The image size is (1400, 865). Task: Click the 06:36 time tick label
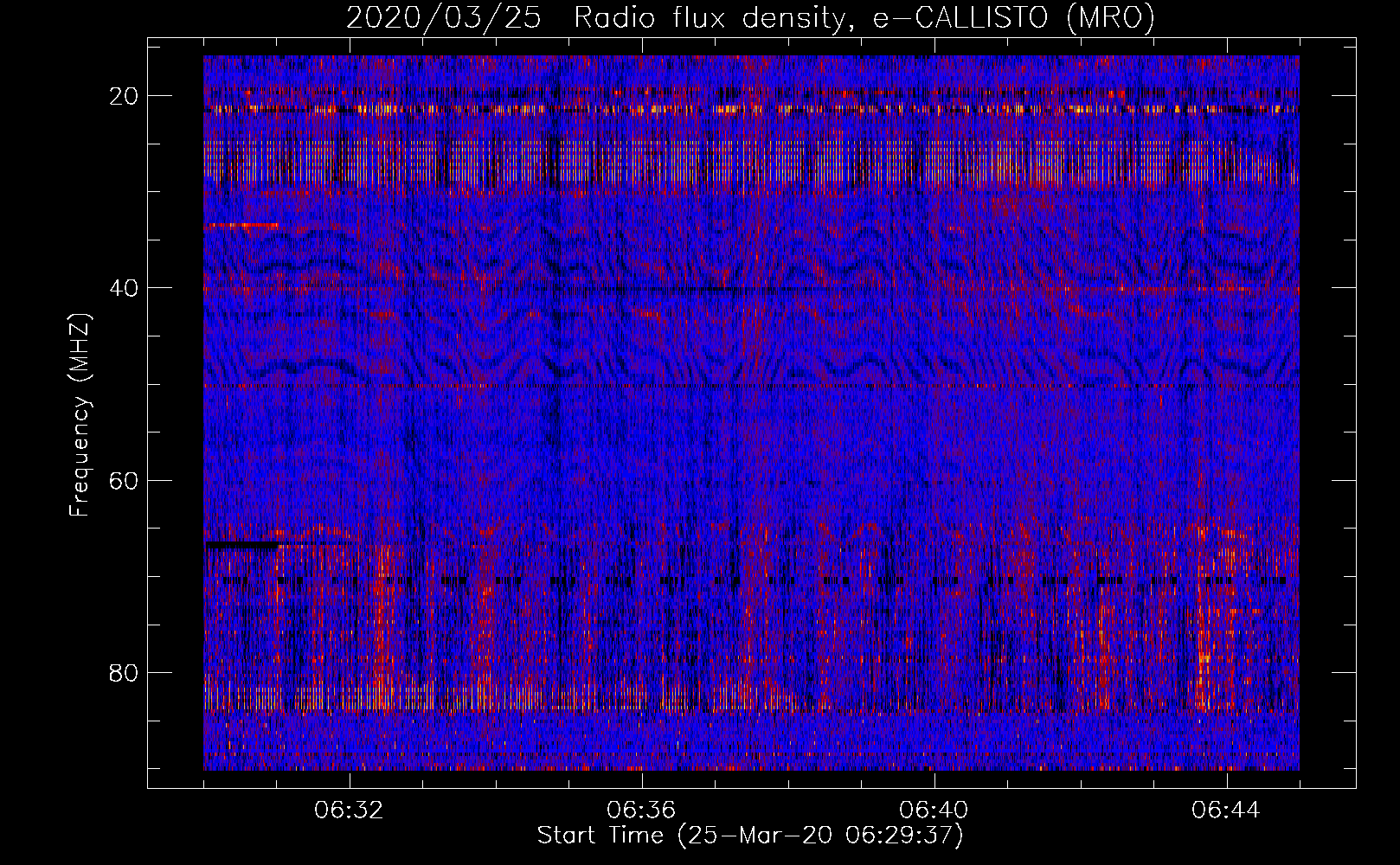642,811
